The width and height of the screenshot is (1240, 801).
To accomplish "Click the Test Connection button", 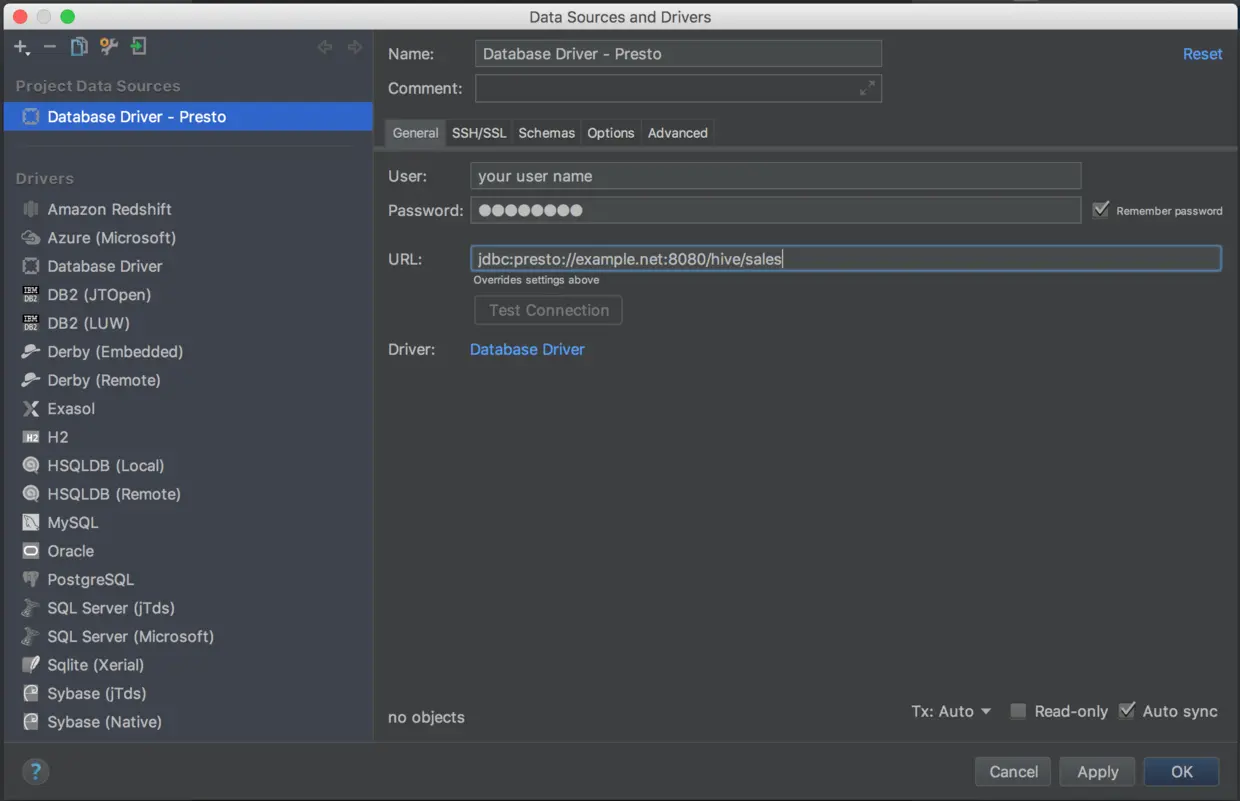I will [x=548, y=310].
